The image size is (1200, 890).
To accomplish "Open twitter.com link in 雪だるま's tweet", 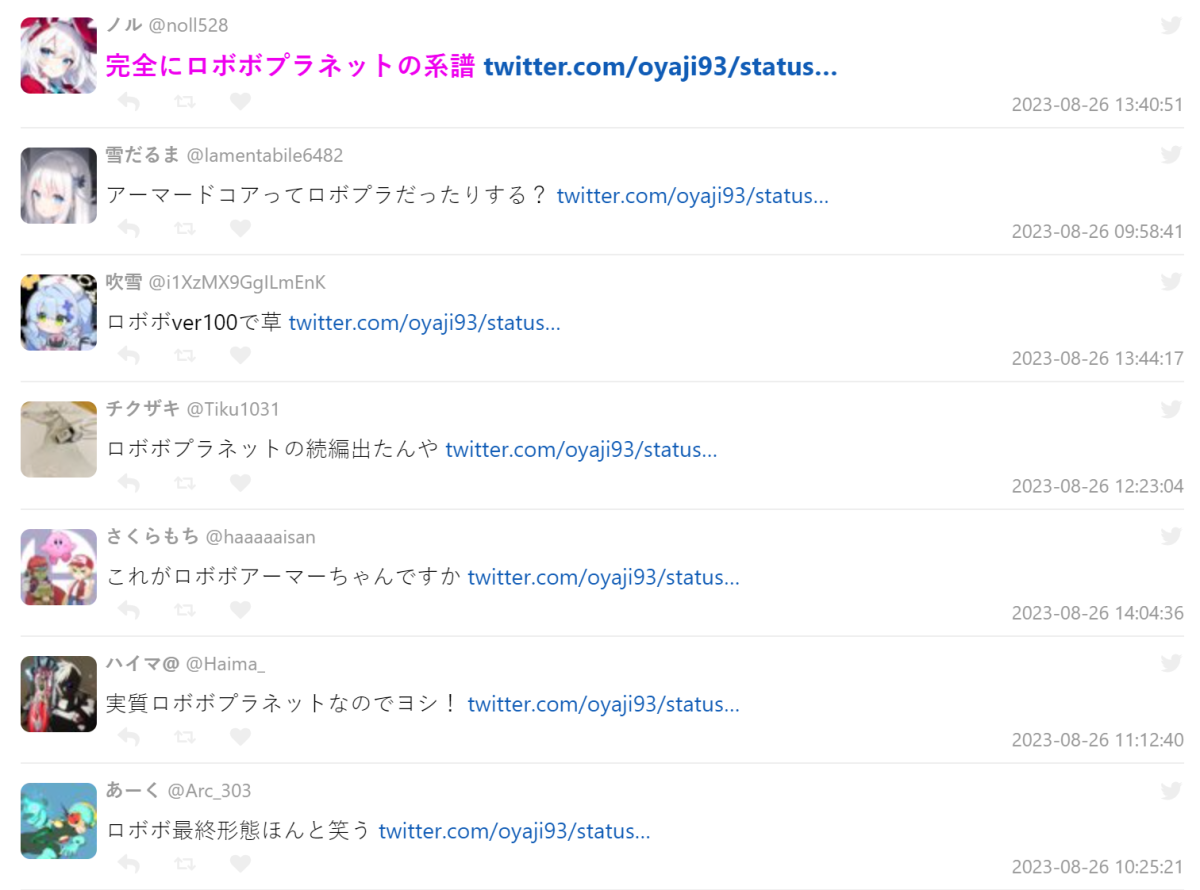I will (x=692, y=196).
